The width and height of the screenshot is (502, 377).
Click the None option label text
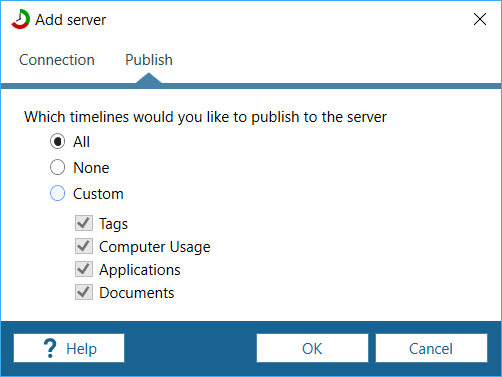pos(91,168)
